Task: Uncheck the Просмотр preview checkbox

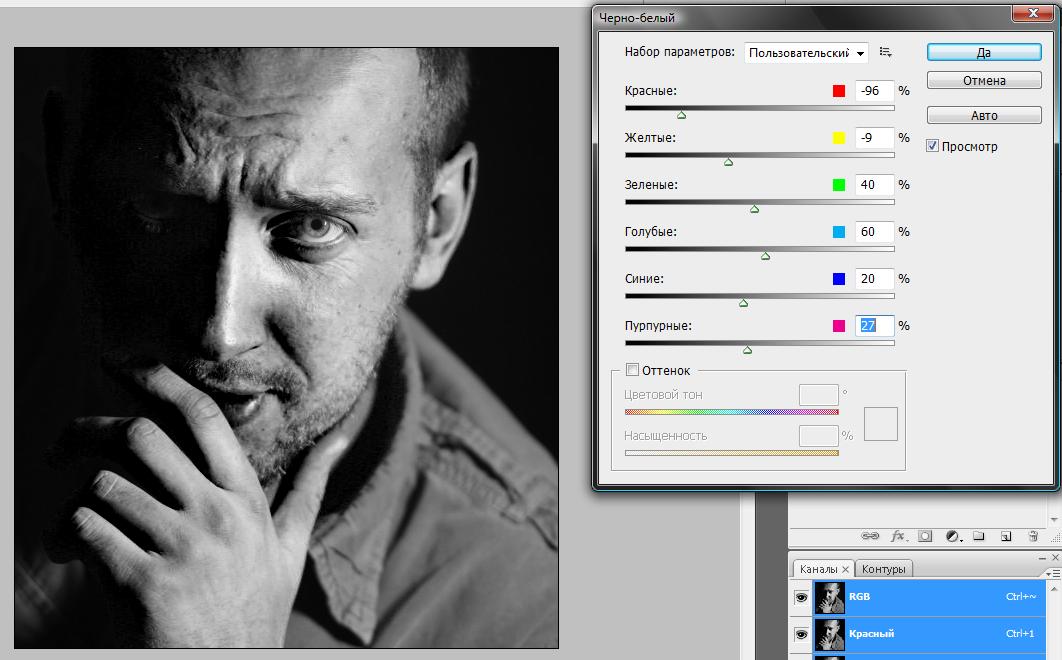Action: point(933,146)
